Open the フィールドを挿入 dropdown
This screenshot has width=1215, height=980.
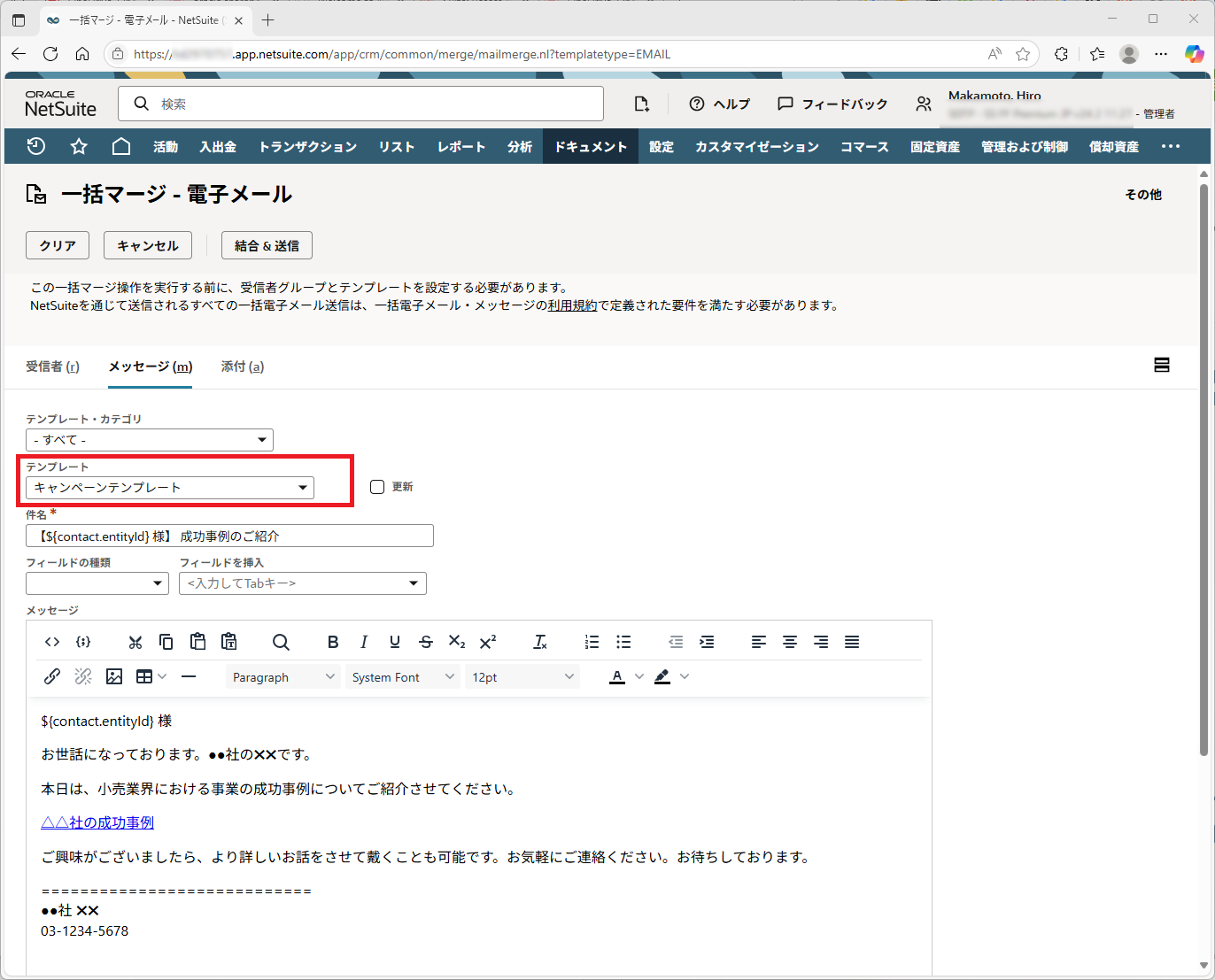303,583
